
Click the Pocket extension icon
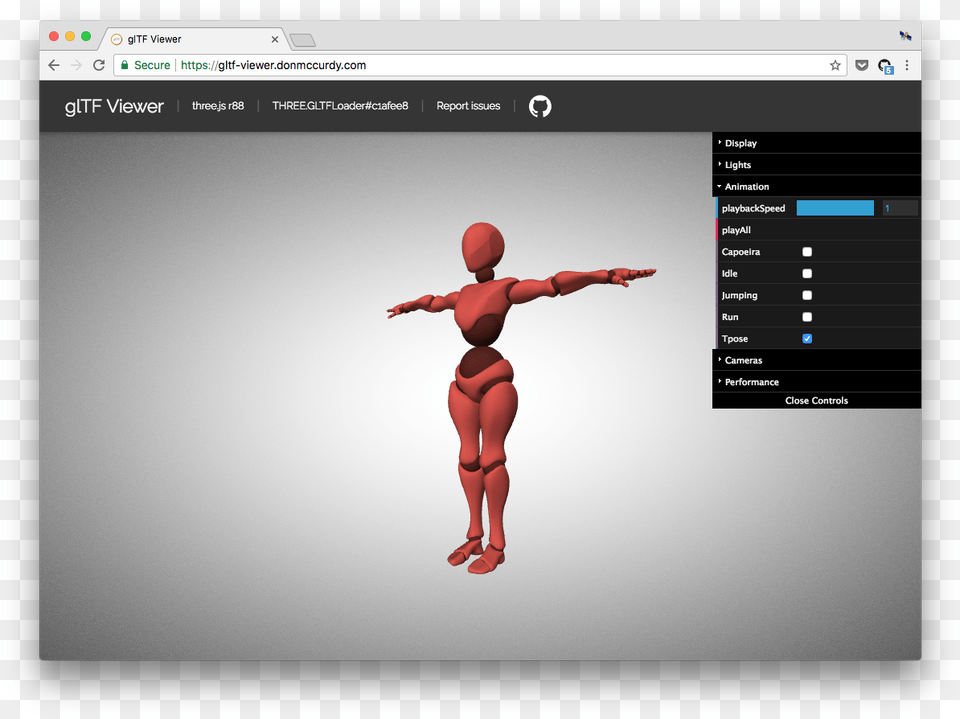click(x=861, y=65)
